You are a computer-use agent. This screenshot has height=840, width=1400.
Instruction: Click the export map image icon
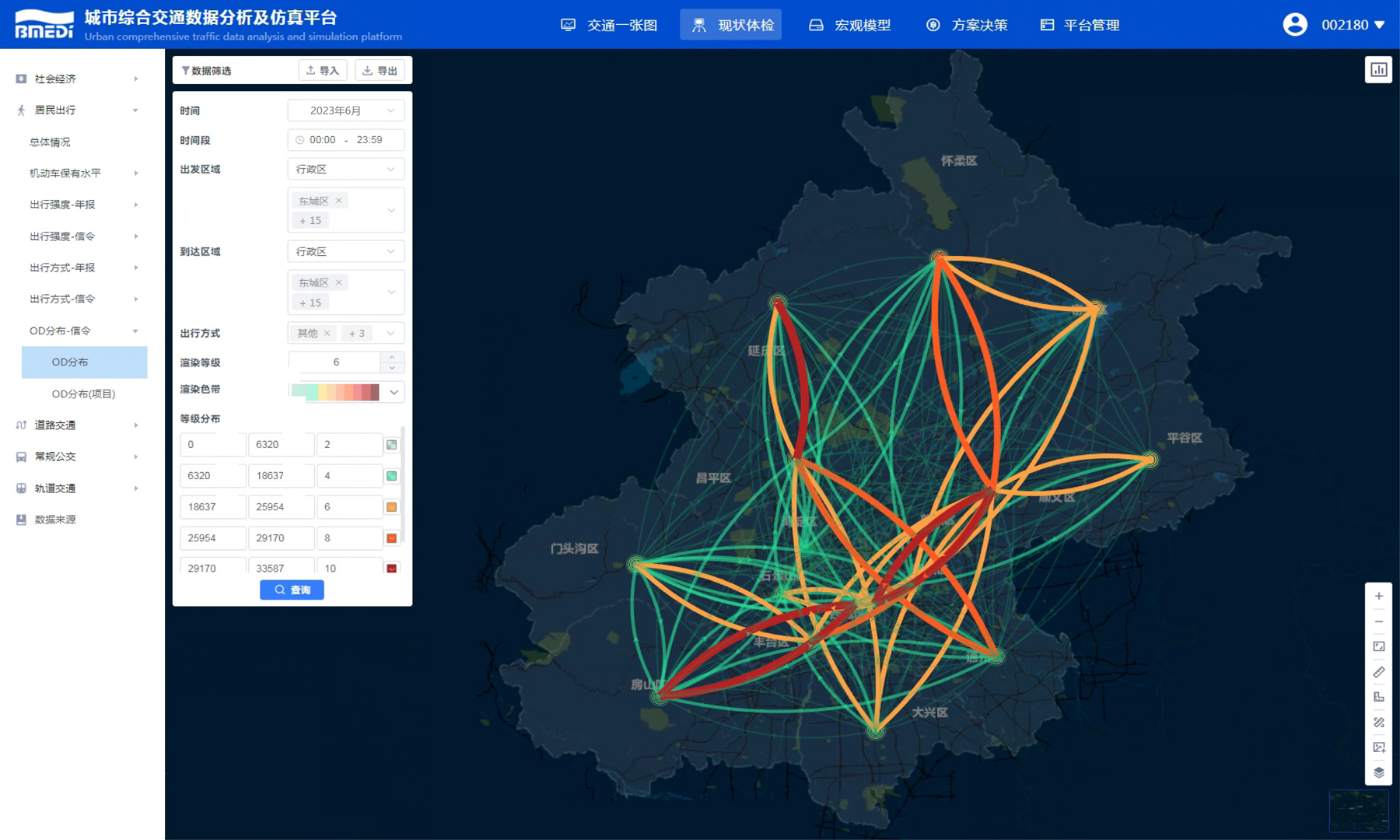[x=1378, y=747]
